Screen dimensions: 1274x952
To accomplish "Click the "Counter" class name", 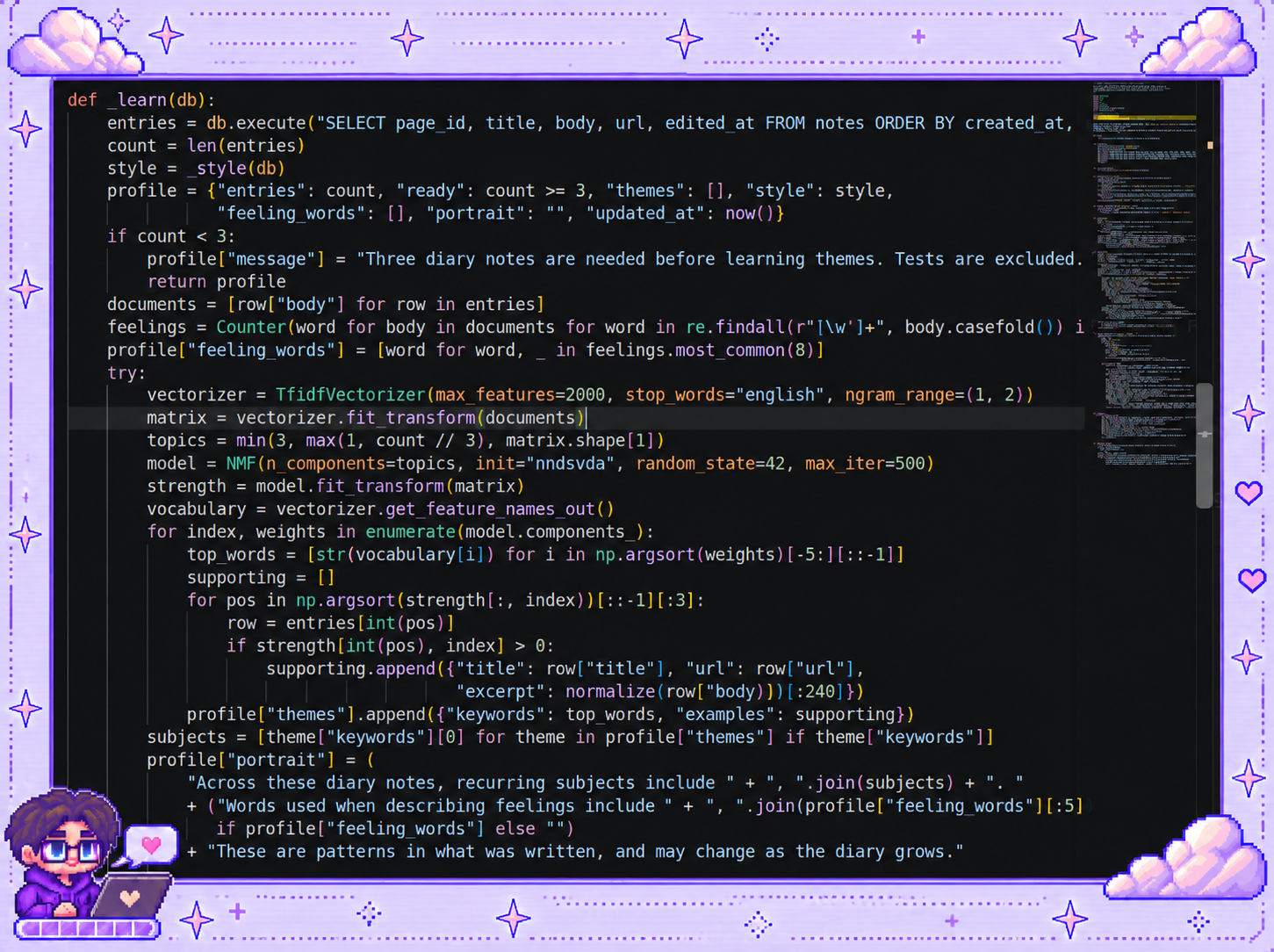I will [251, 328].
